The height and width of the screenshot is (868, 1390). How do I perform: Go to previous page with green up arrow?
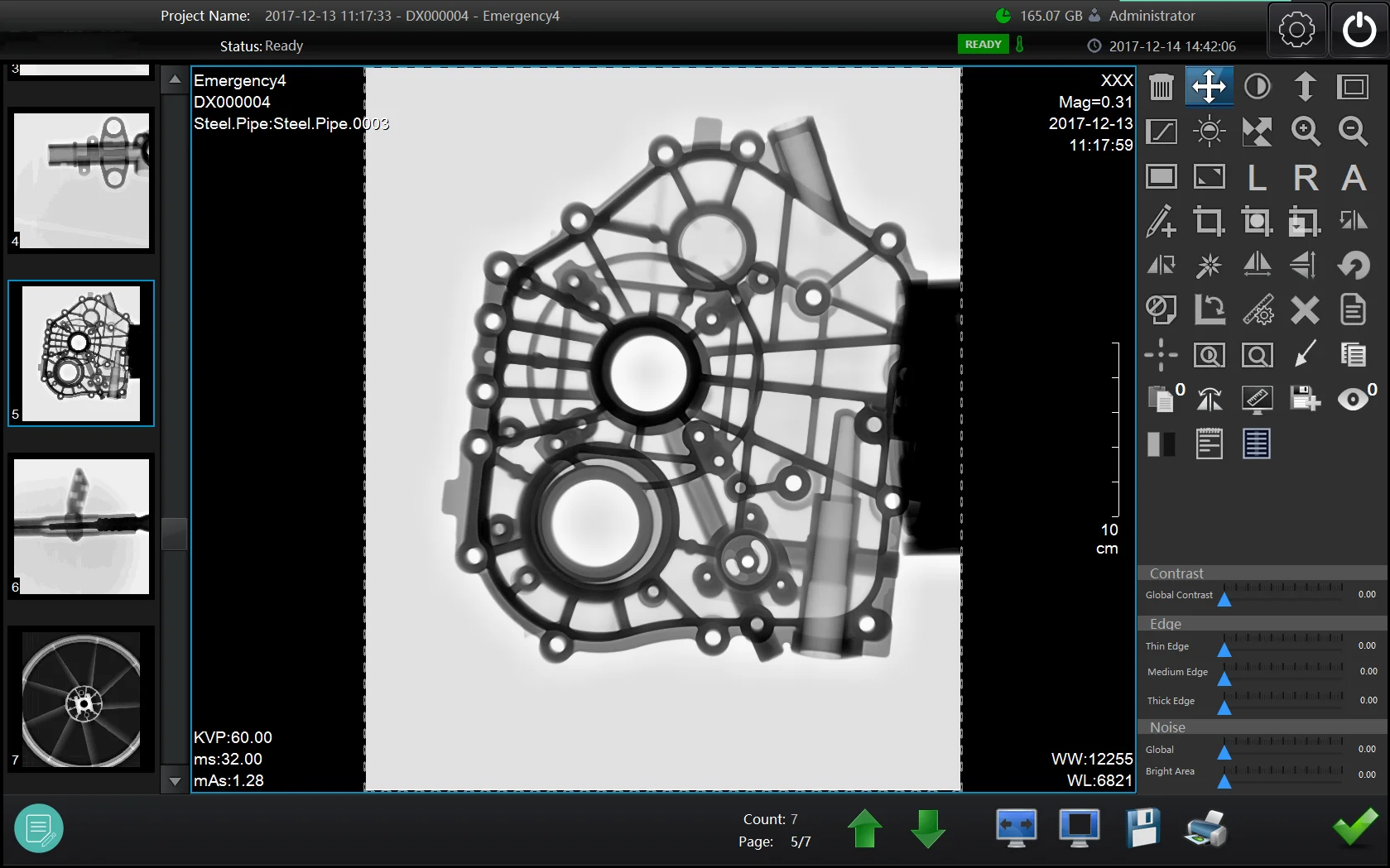(865, 828)
